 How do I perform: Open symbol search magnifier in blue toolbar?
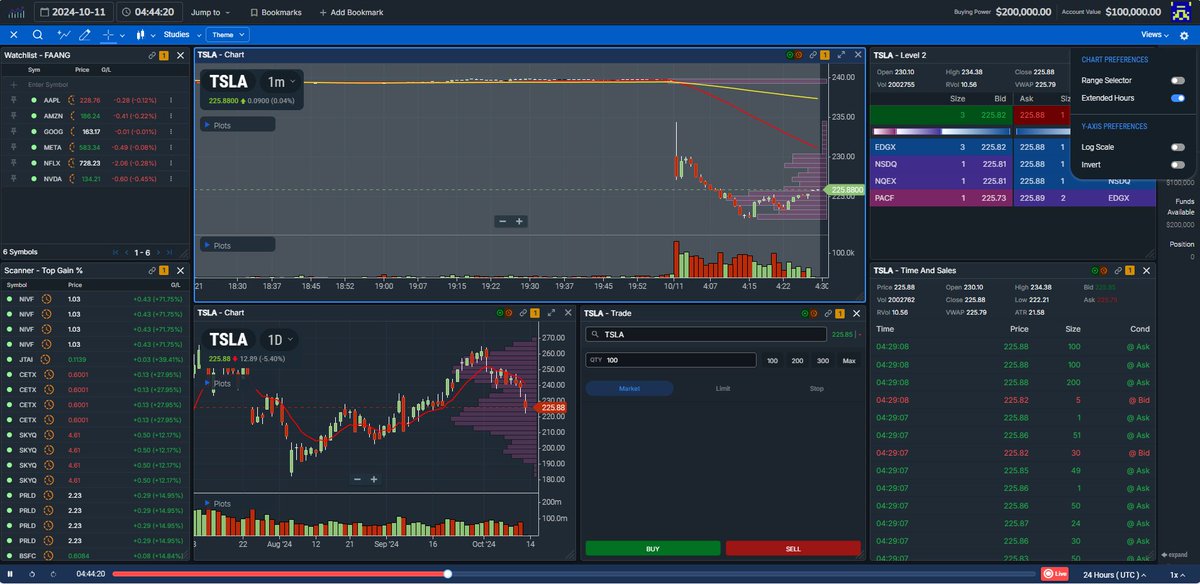tap(38, 34)
